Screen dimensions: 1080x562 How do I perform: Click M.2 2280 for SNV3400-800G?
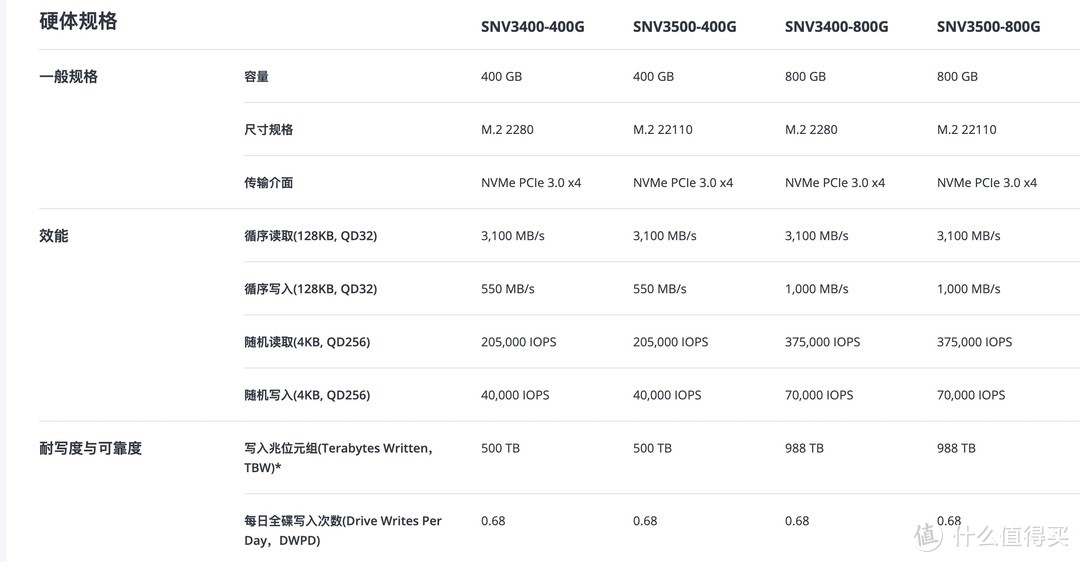point(811,129)
